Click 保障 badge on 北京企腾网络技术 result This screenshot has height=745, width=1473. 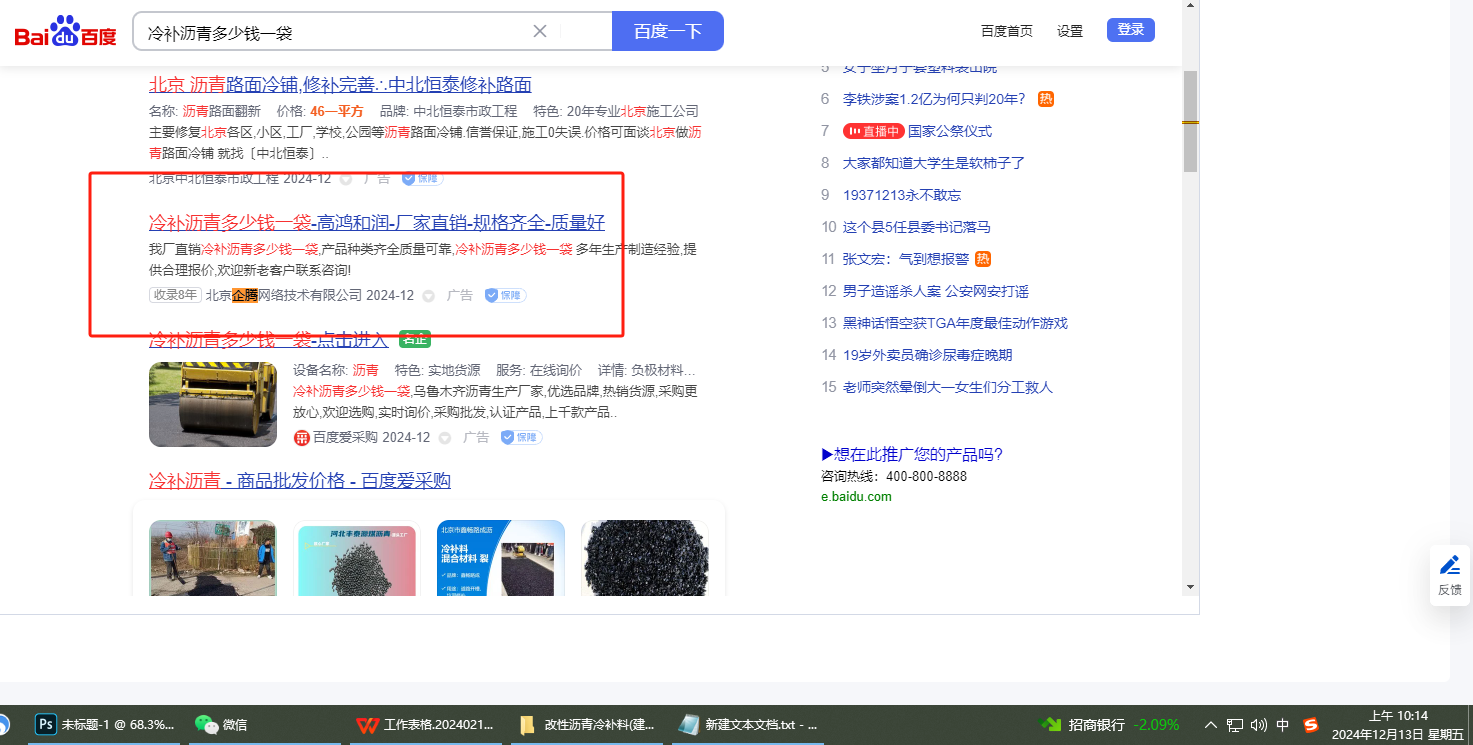[505, 295]
